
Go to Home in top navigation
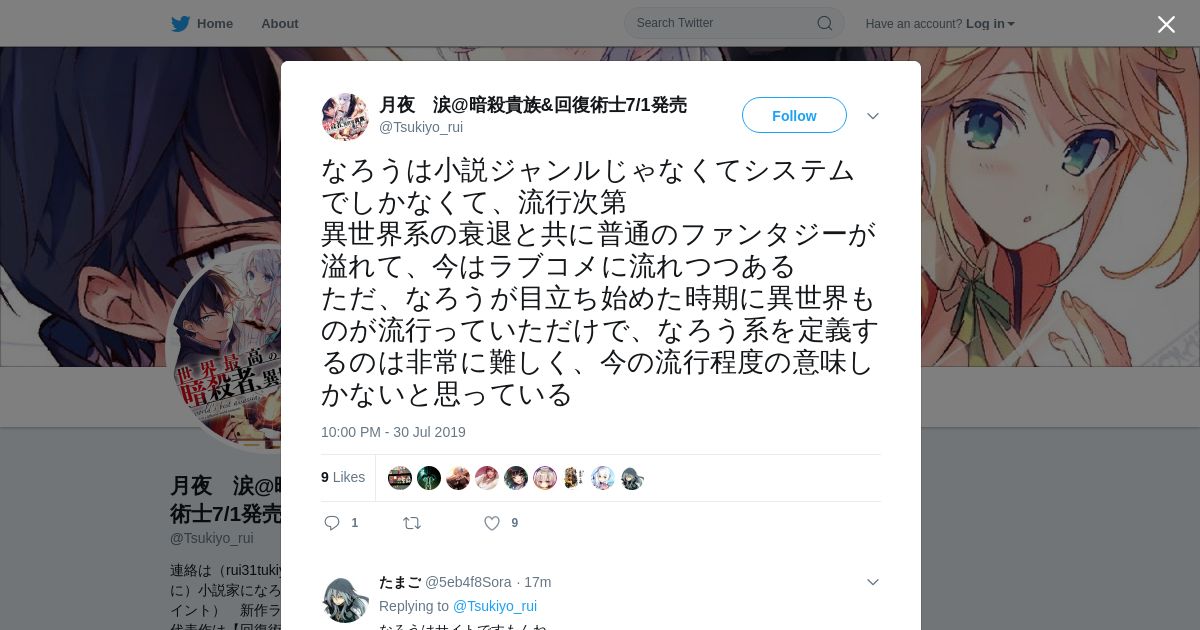point(215,24)
